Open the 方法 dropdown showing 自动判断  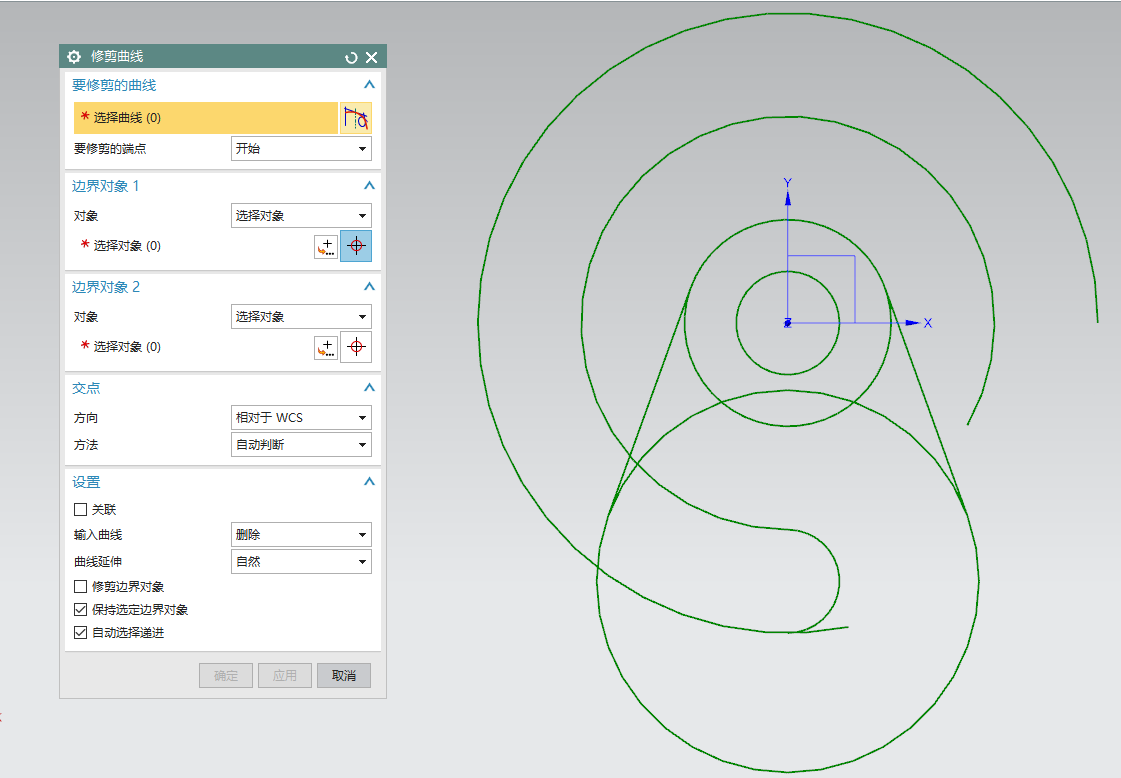(x=301, y=445)
